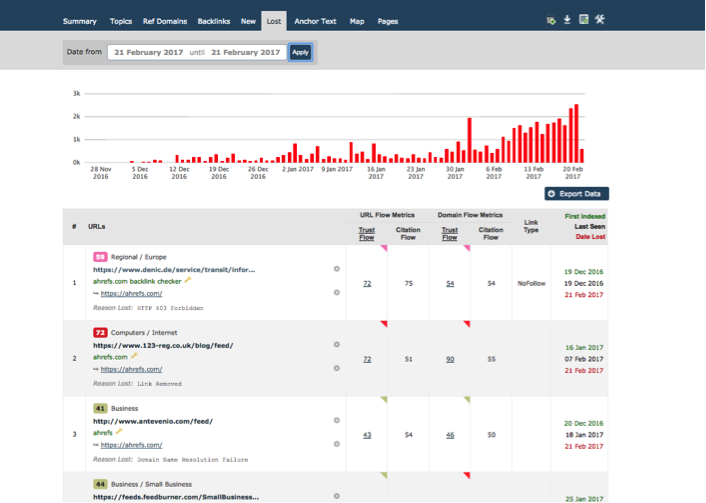Screen dimensions: 706x503
Task: Click gear icon next to antevenio.com feed URL
Action: [x=336, y=421]
